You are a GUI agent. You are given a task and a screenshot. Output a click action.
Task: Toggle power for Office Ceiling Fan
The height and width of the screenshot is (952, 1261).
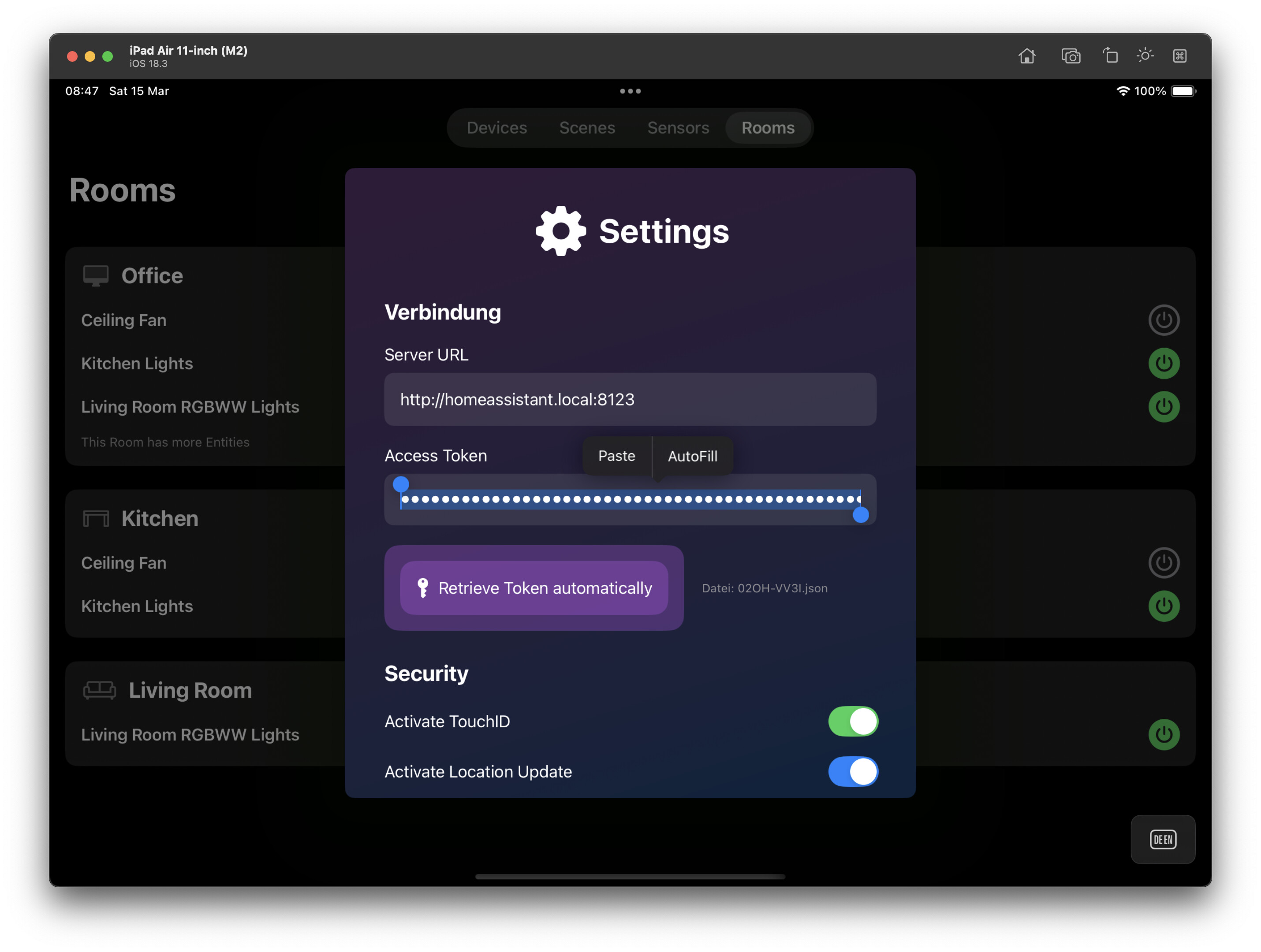tap(1163, 320)
